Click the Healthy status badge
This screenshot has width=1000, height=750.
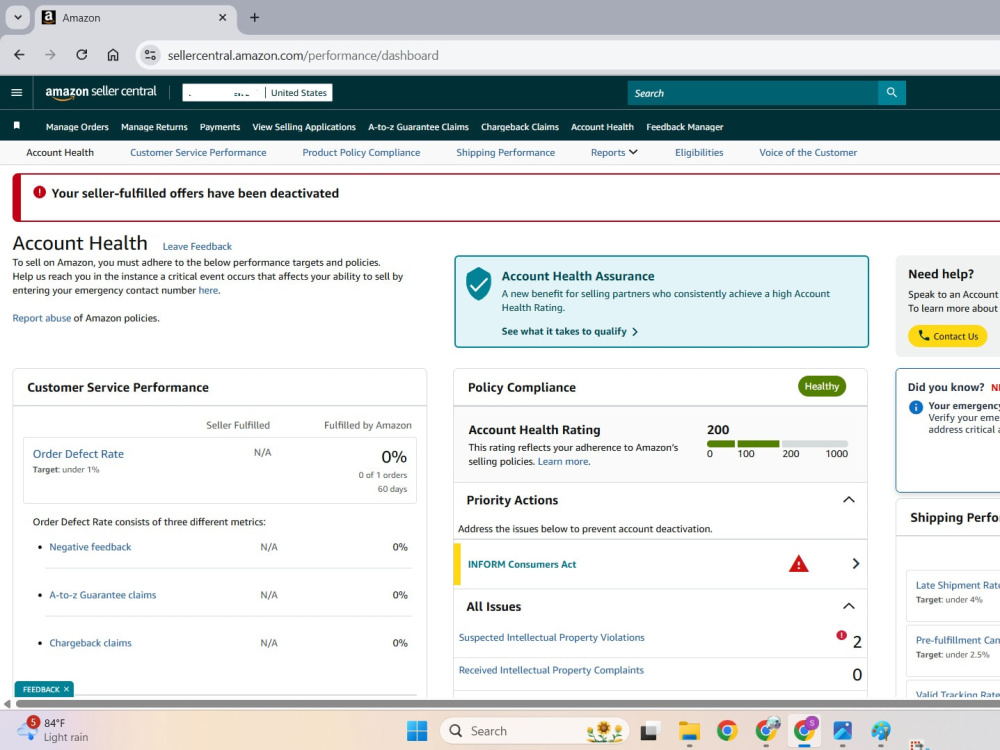[821, 386]
